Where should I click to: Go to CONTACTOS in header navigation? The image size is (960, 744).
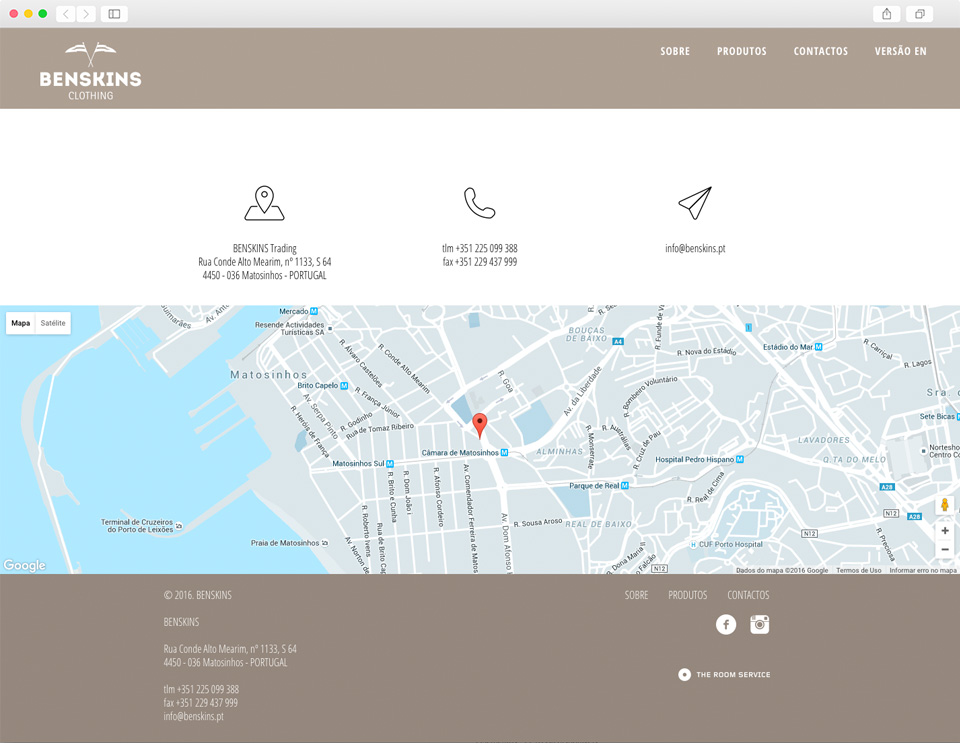820,51
